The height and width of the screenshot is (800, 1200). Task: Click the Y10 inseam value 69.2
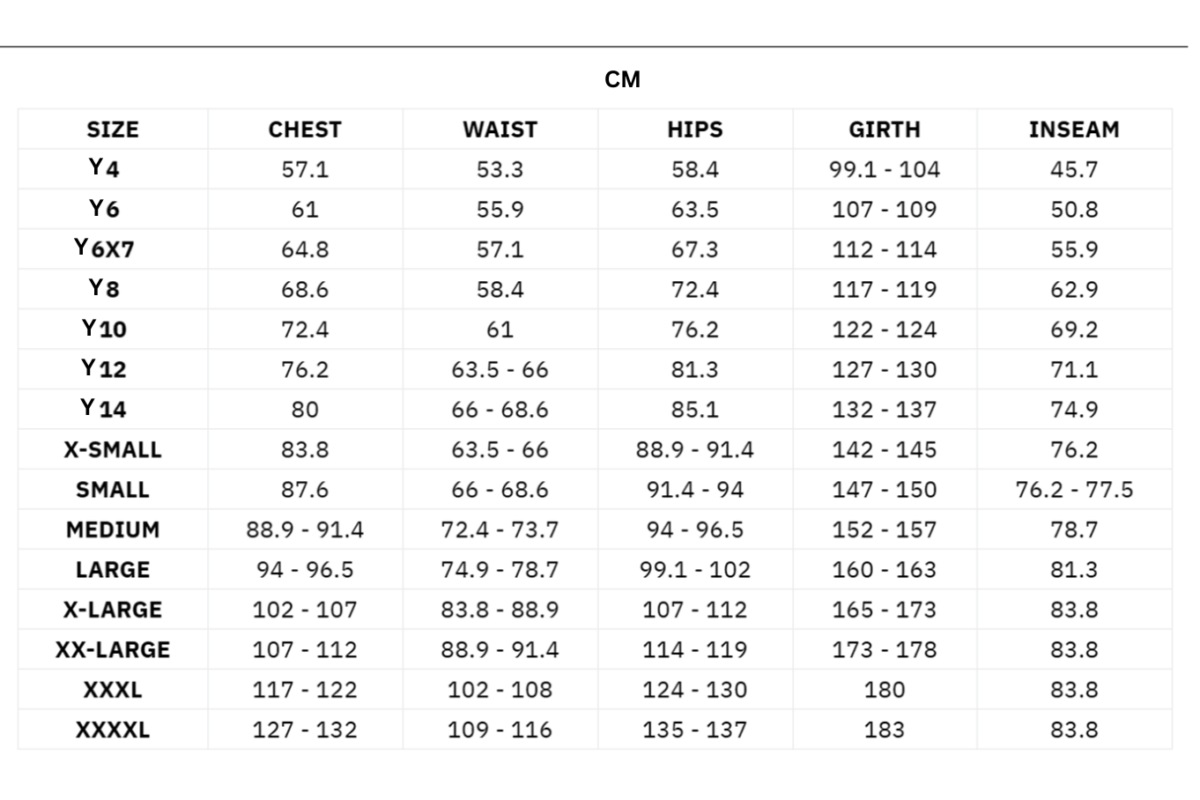1074,330
